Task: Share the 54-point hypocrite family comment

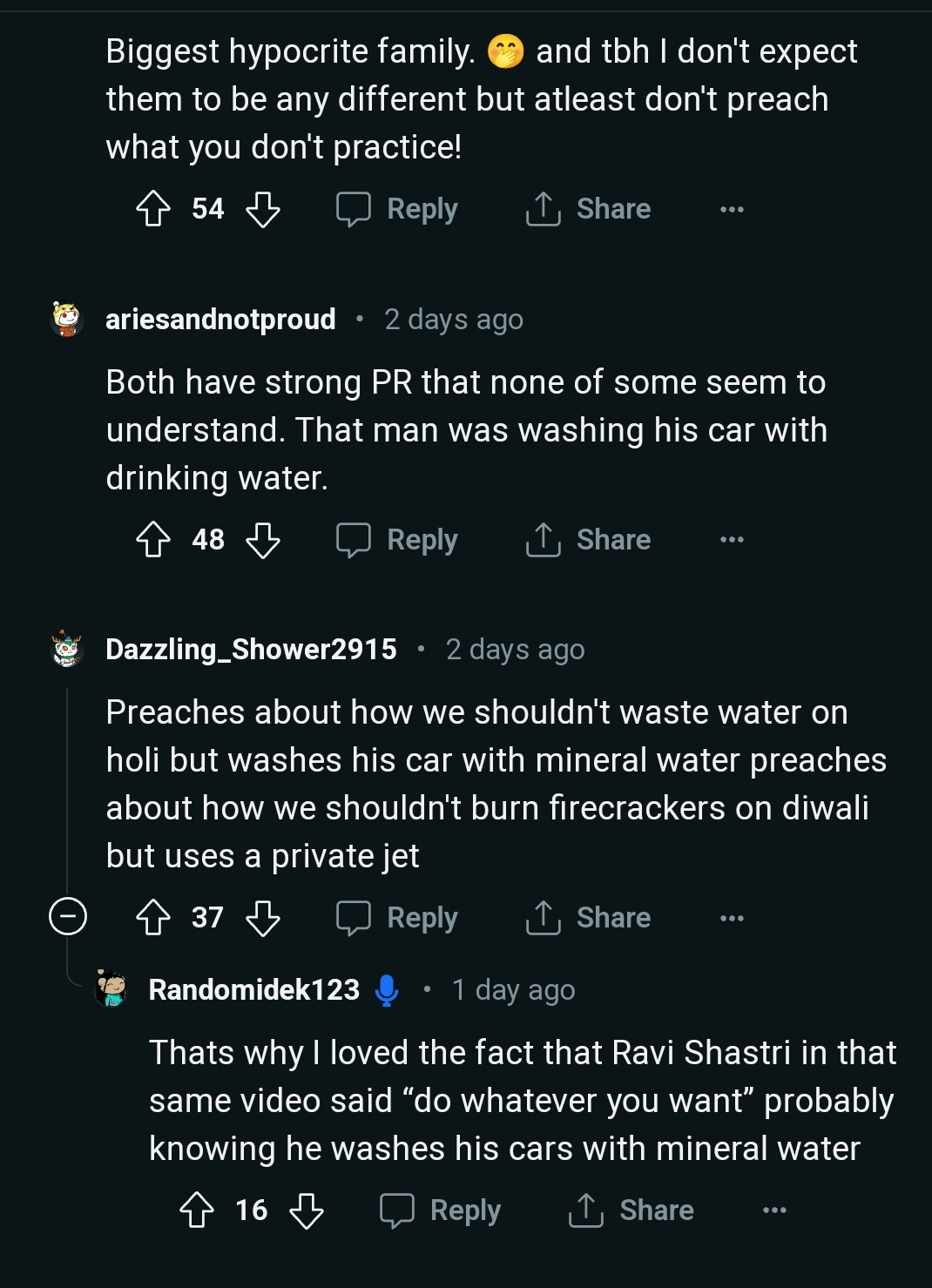Action: coord(589,209)
